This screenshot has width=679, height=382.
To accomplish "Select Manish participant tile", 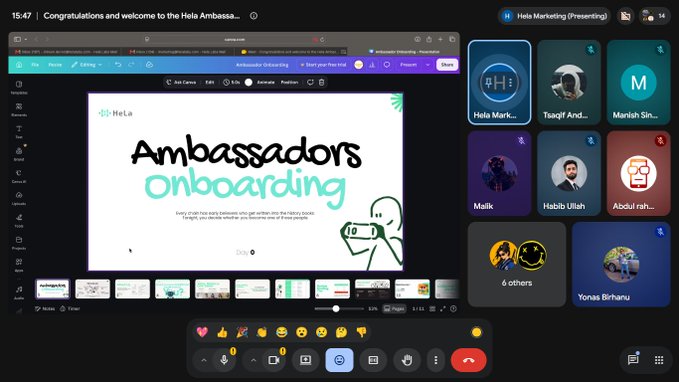I will pyautogui.click(x=638, y=82).
